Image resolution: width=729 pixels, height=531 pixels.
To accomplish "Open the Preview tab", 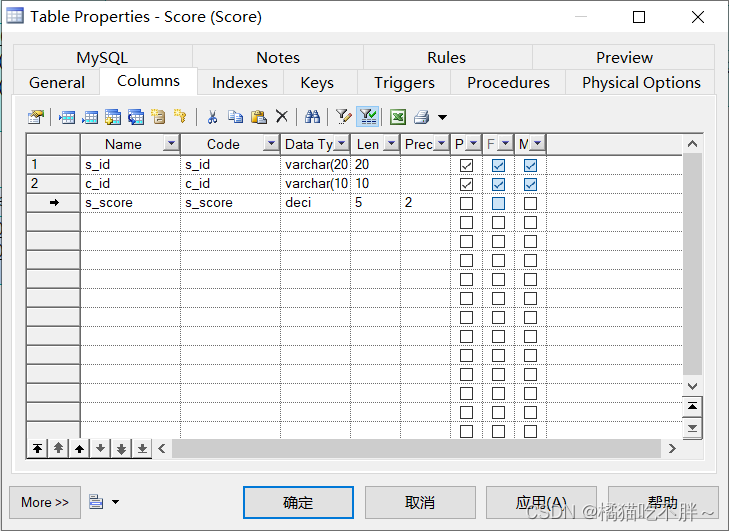I will pyautogui.click(x=624, y=58).
